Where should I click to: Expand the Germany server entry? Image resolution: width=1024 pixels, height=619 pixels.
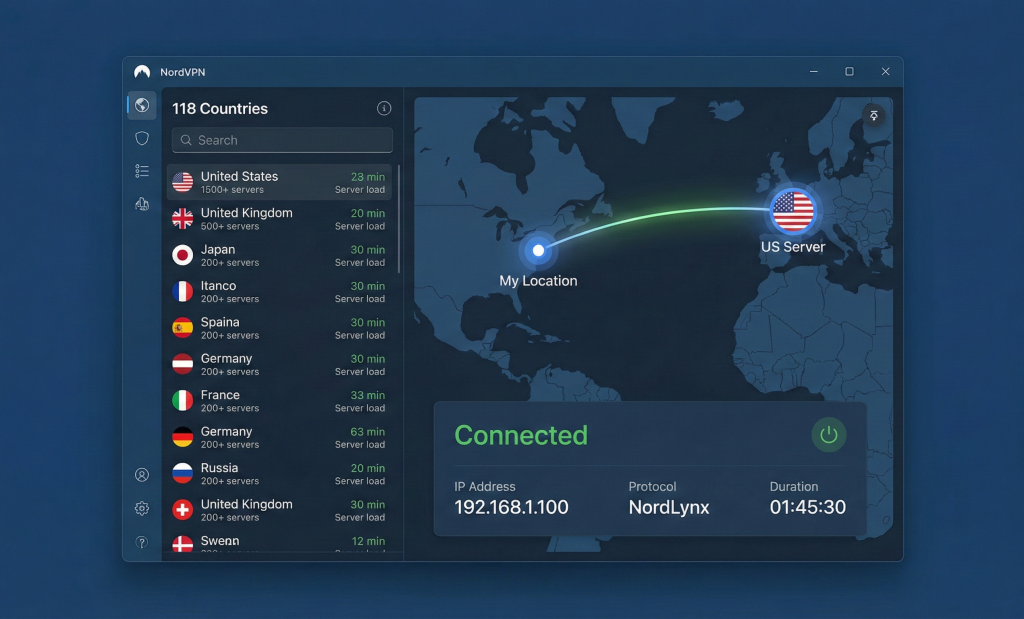(x=280, y=364)
